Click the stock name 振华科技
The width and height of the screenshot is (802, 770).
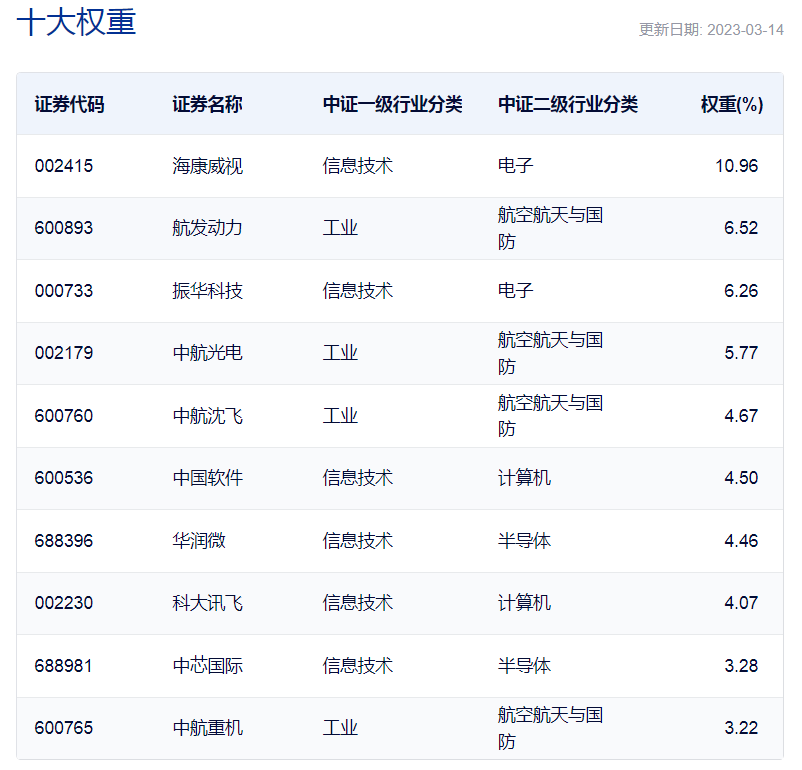tap(207, 291)
